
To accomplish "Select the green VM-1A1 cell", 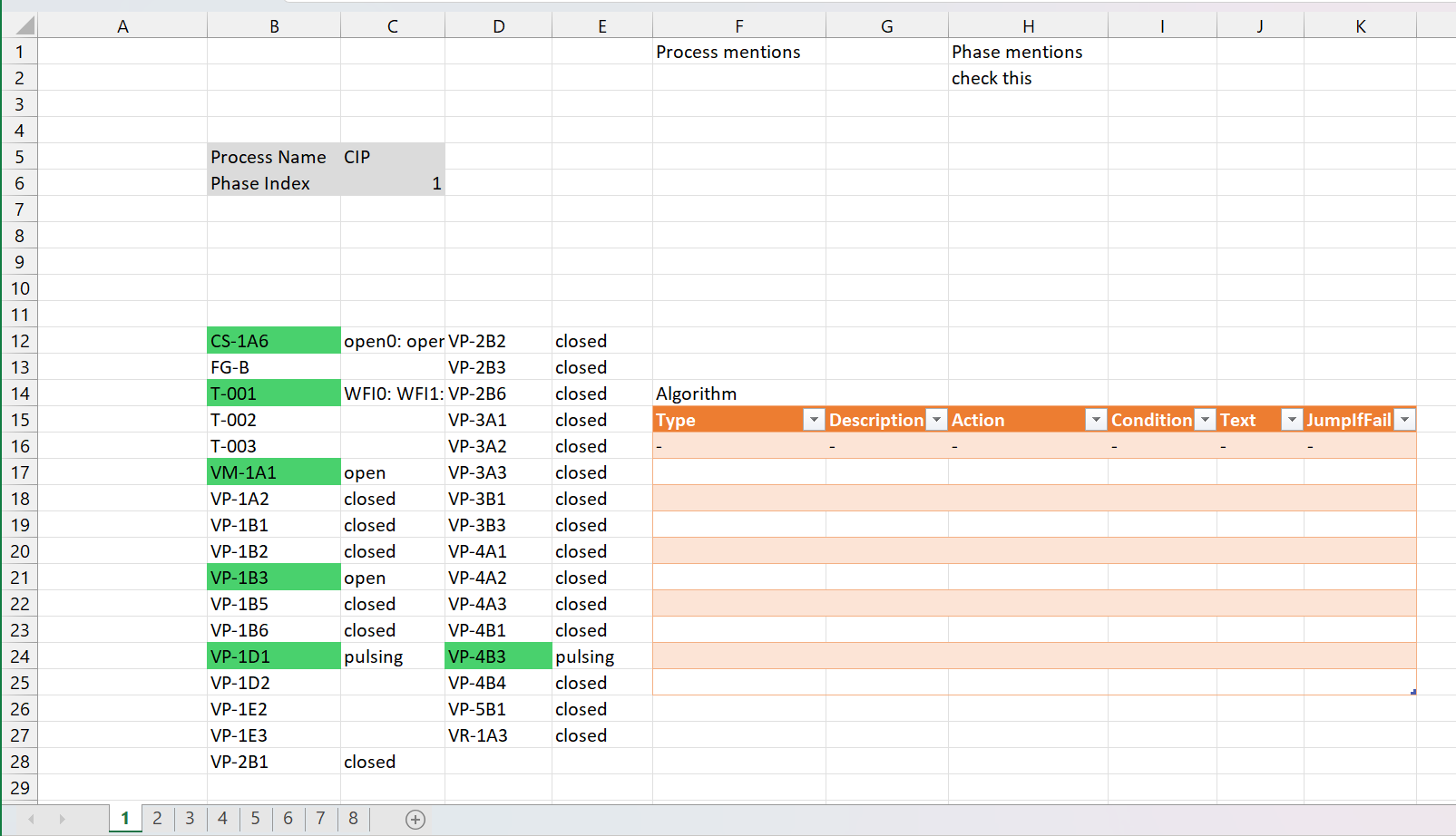I will 274,472.
